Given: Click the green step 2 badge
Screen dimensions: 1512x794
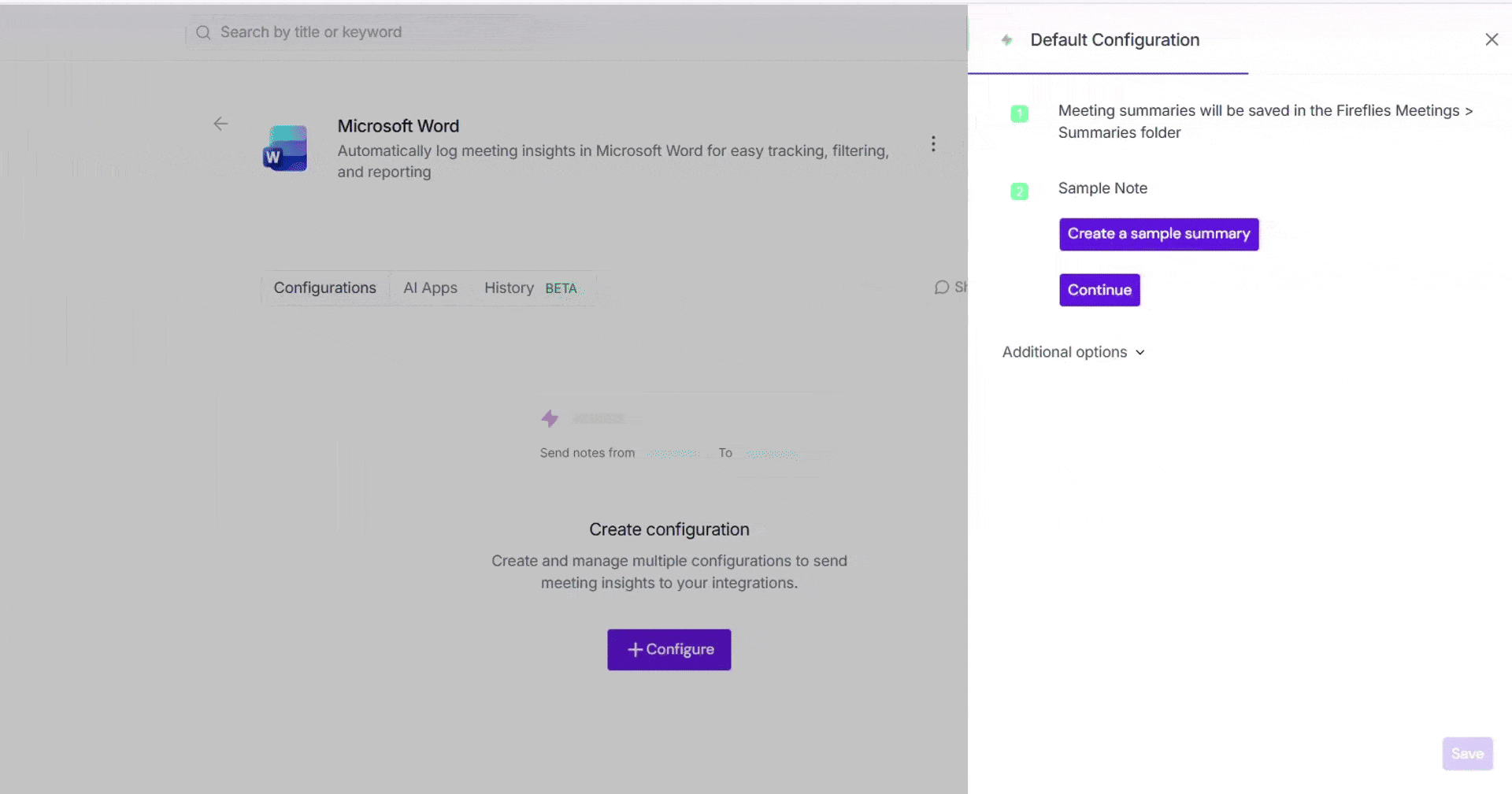Looking at the screenshot, I should (x=1020, y=191).
